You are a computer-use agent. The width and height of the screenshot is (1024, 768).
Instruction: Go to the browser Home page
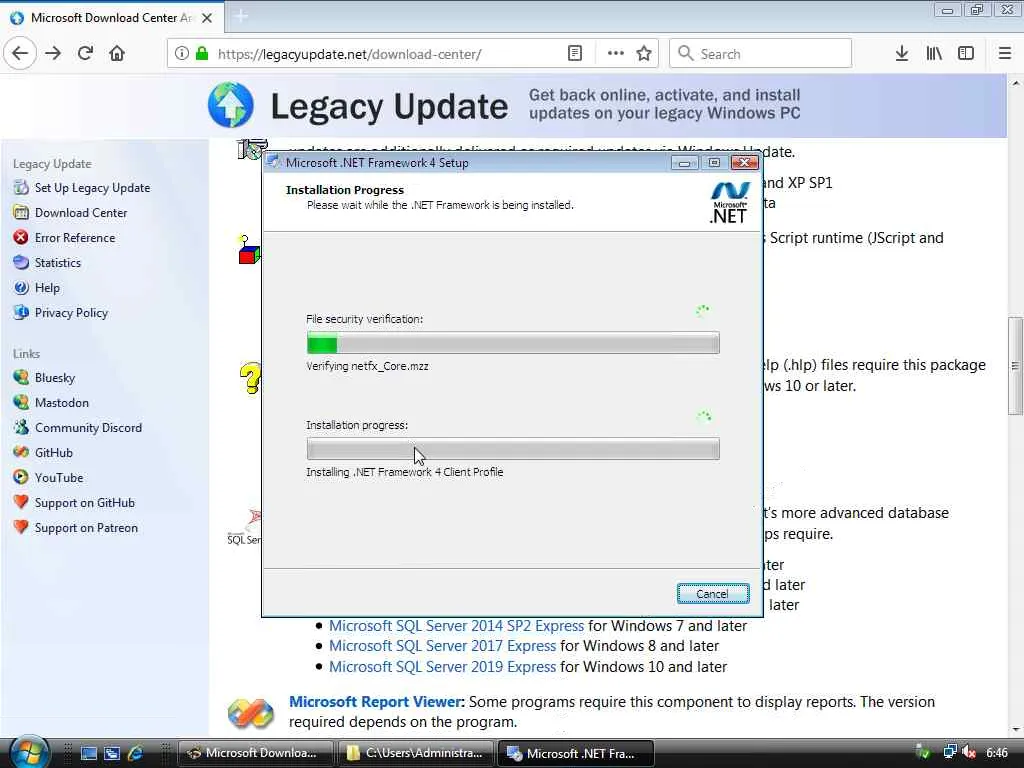[117, 54]
